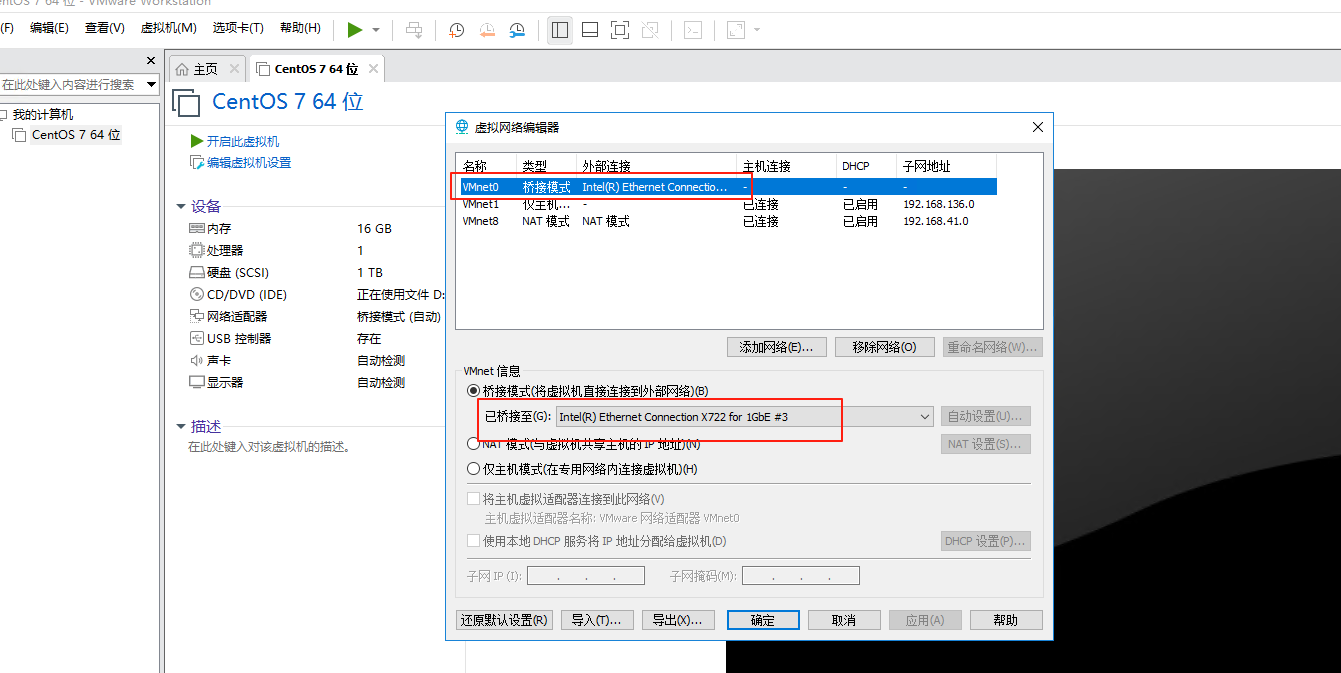1341x673 pixels.
Task: Click the 处理器 processor device icon
Action: (x=196, y=250)
